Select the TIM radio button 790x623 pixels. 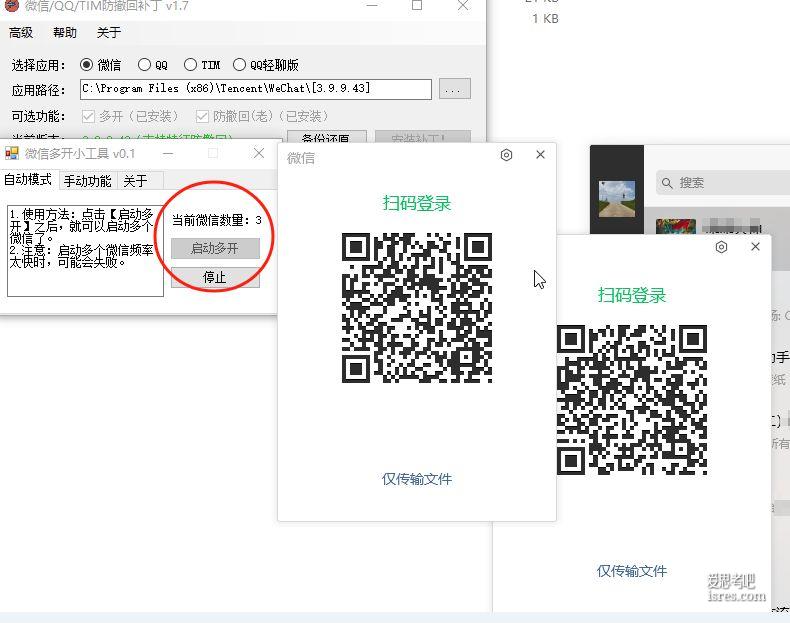pos(190,64)
